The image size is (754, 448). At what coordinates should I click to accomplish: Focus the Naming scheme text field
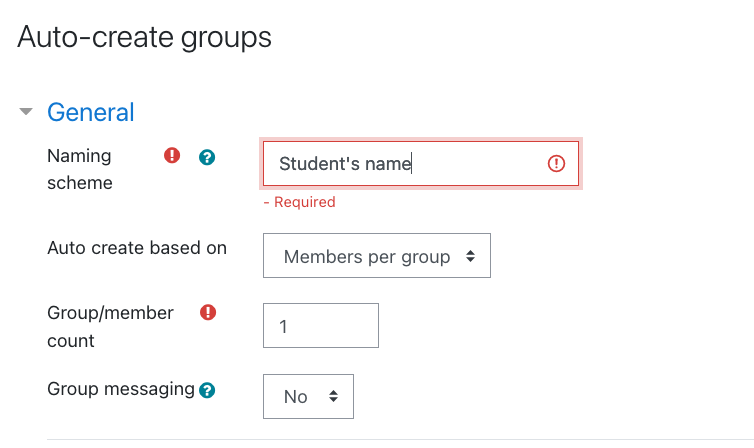pyautogui.click(x=421, y=163)
